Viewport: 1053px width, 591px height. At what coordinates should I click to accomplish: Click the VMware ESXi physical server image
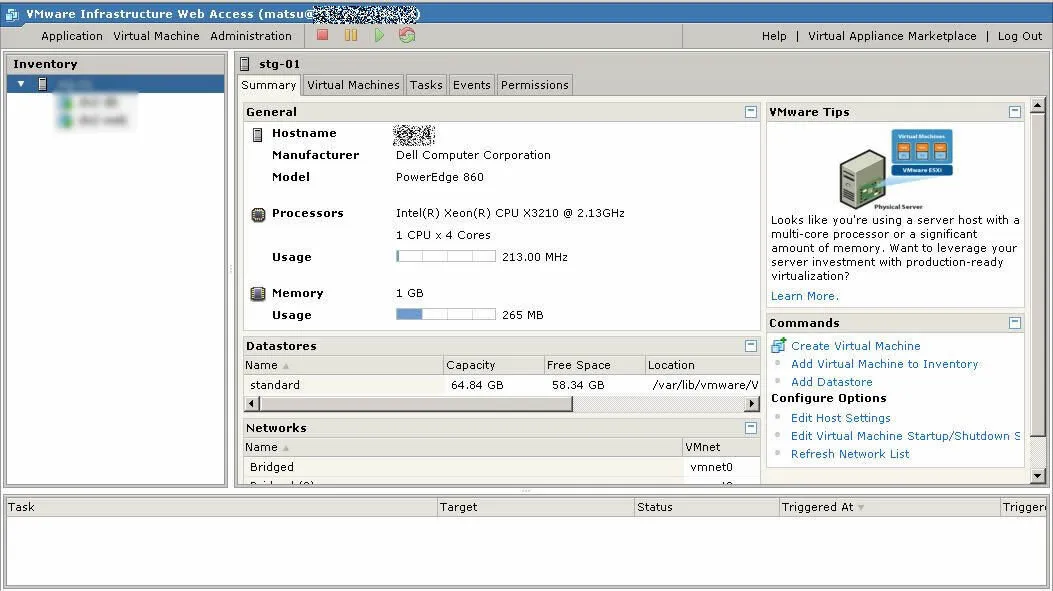point(895,168)
